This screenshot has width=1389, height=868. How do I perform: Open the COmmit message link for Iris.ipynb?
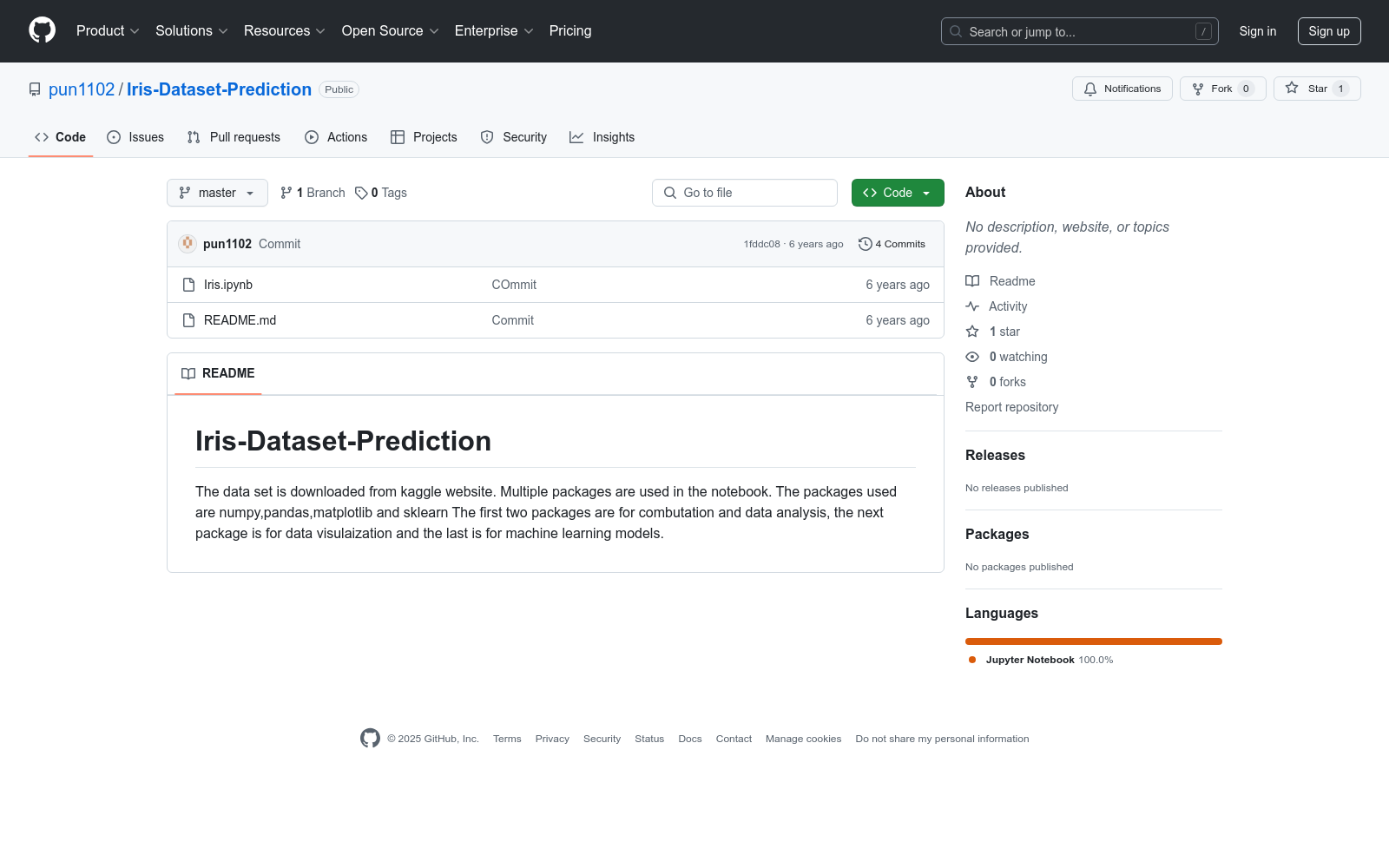coord(514,285)
